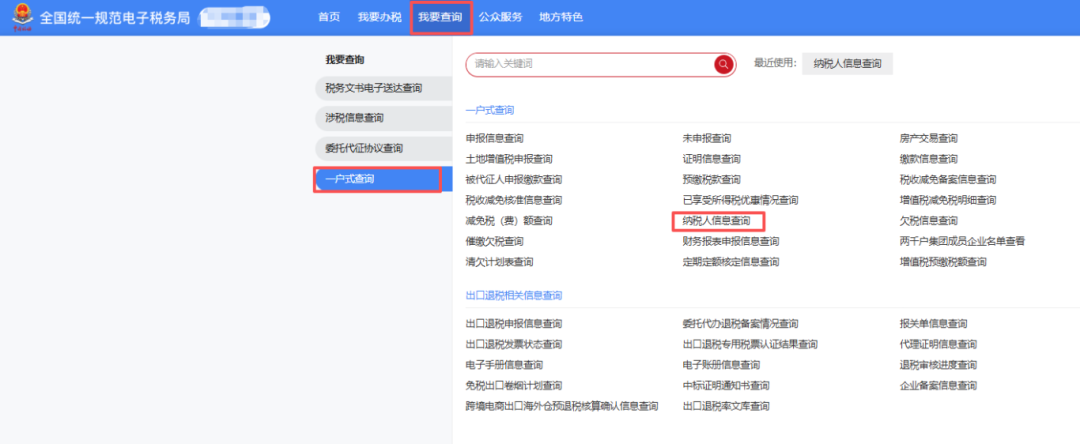Click the red search magnifier icon
Viewport: 1080px width, 444px height.
click(723, 64)
